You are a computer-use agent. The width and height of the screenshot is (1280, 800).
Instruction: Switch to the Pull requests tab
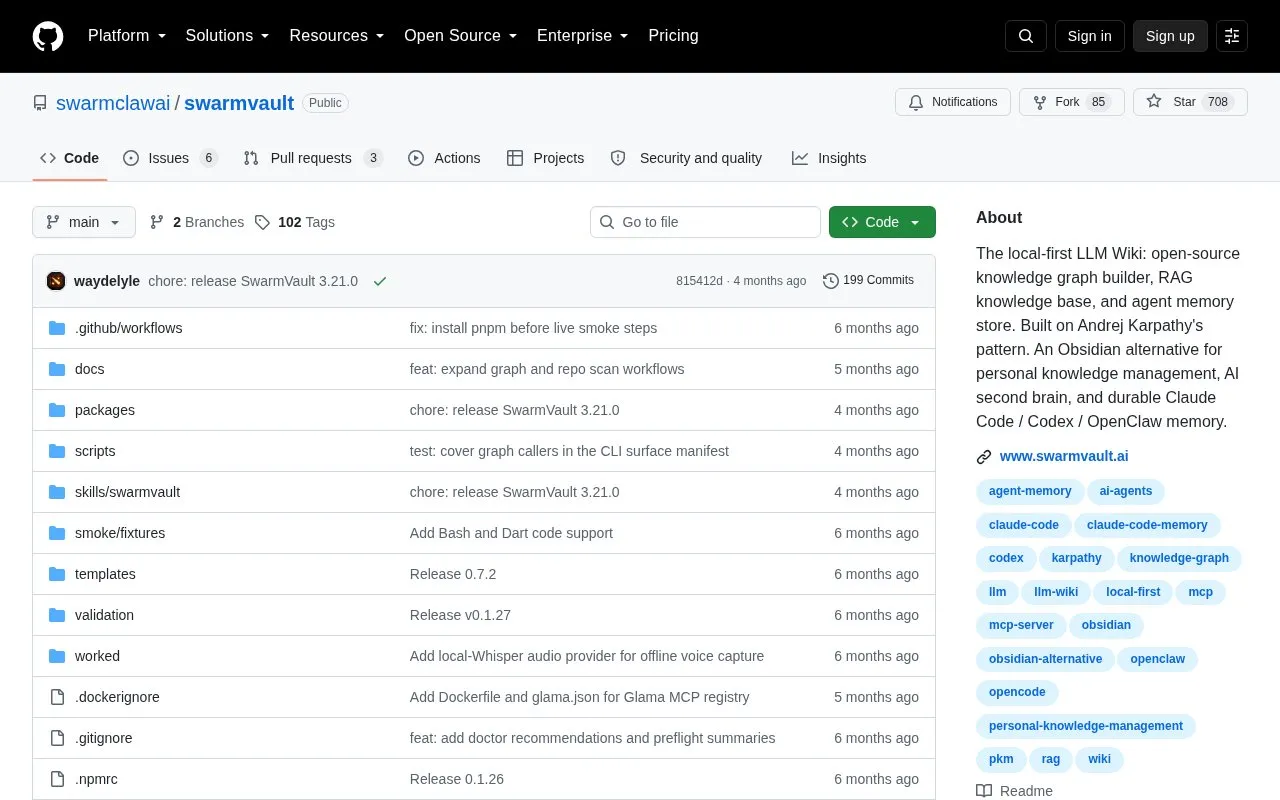tap(313, 158)
